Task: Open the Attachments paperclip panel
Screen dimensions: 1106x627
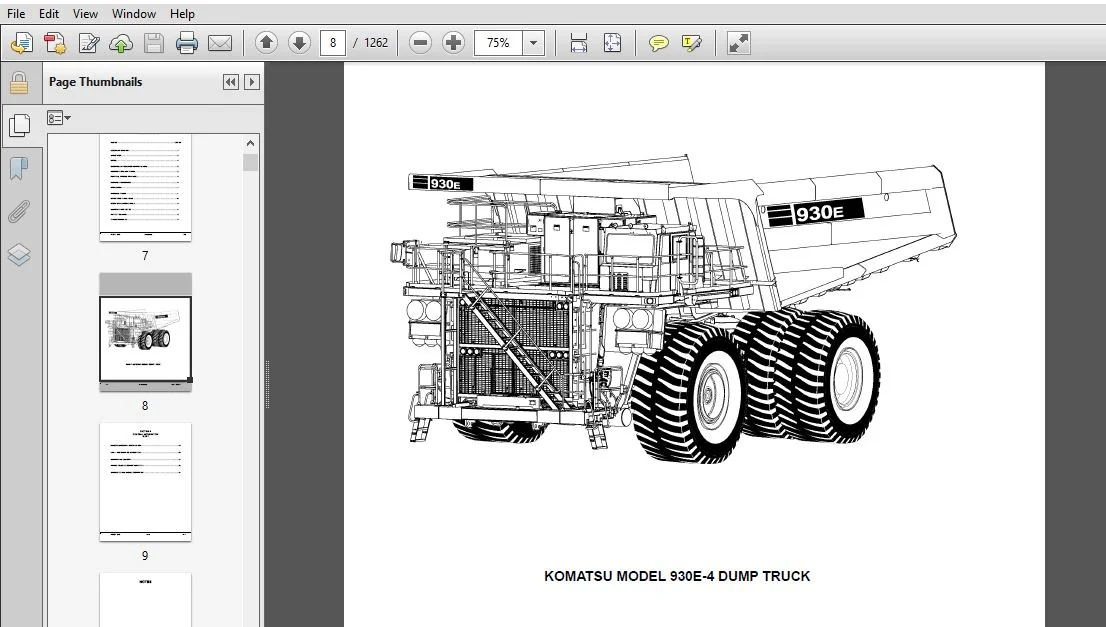Action: pyautogui.click(x=19, y=212)
